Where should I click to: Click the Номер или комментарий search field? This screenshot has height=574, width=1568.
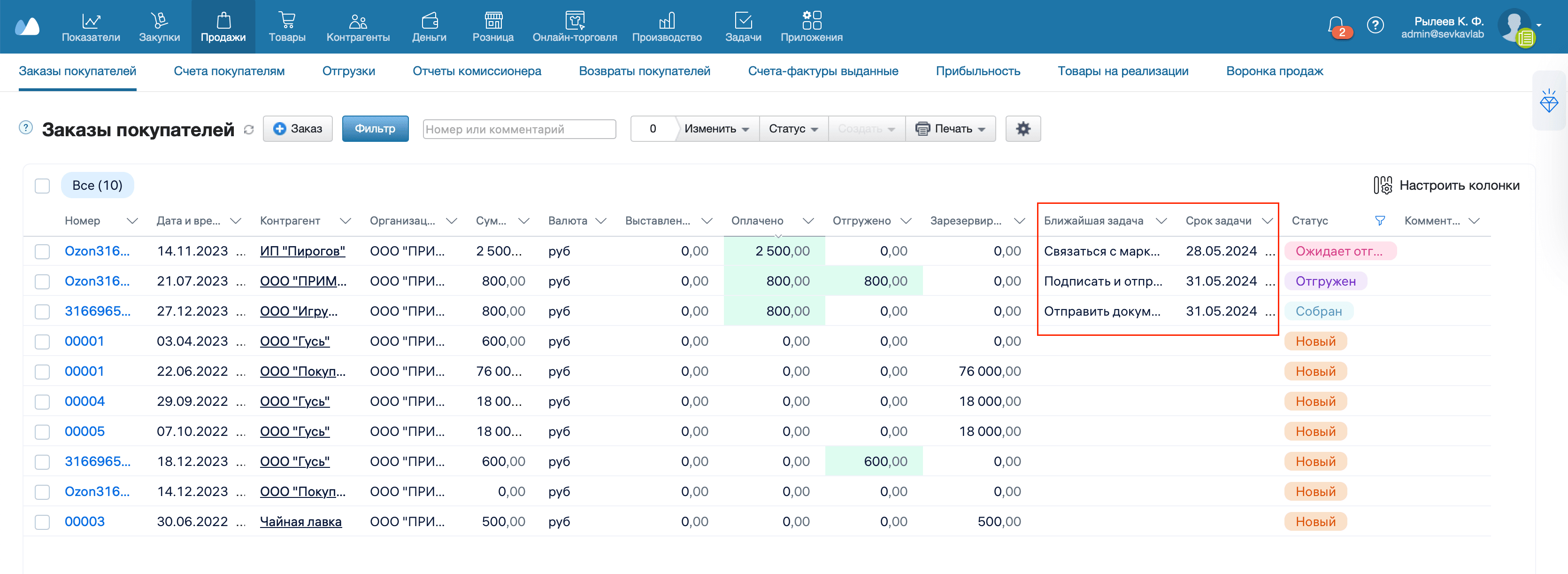[519, 129]
